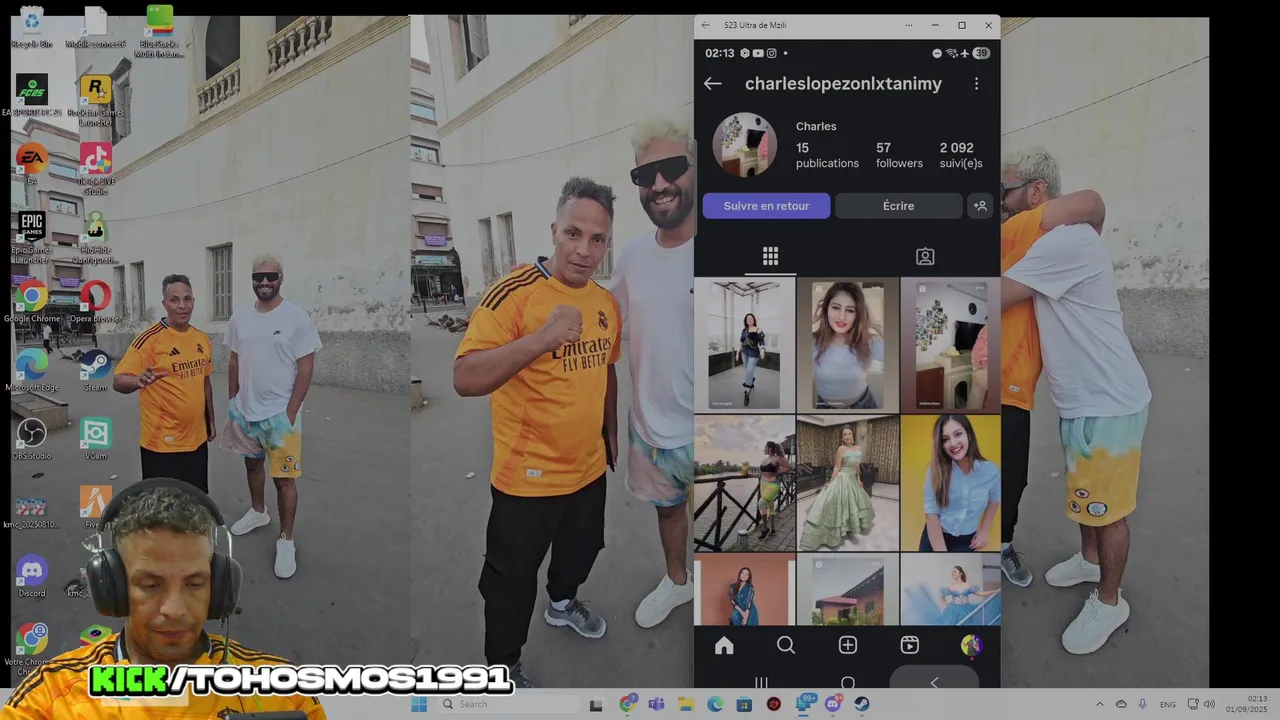This screenshot has width=1280, height=720.
Task: Expand the hidden system tray icons chevron
Action: pyautogui.click(x=1101, y=704)
